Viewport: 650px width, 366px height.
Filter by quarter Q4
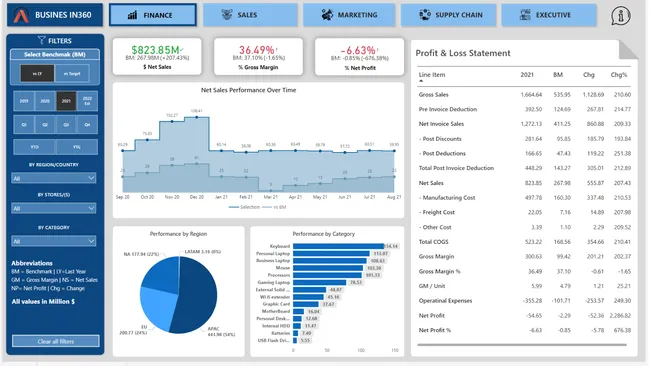tap(87, 124)
